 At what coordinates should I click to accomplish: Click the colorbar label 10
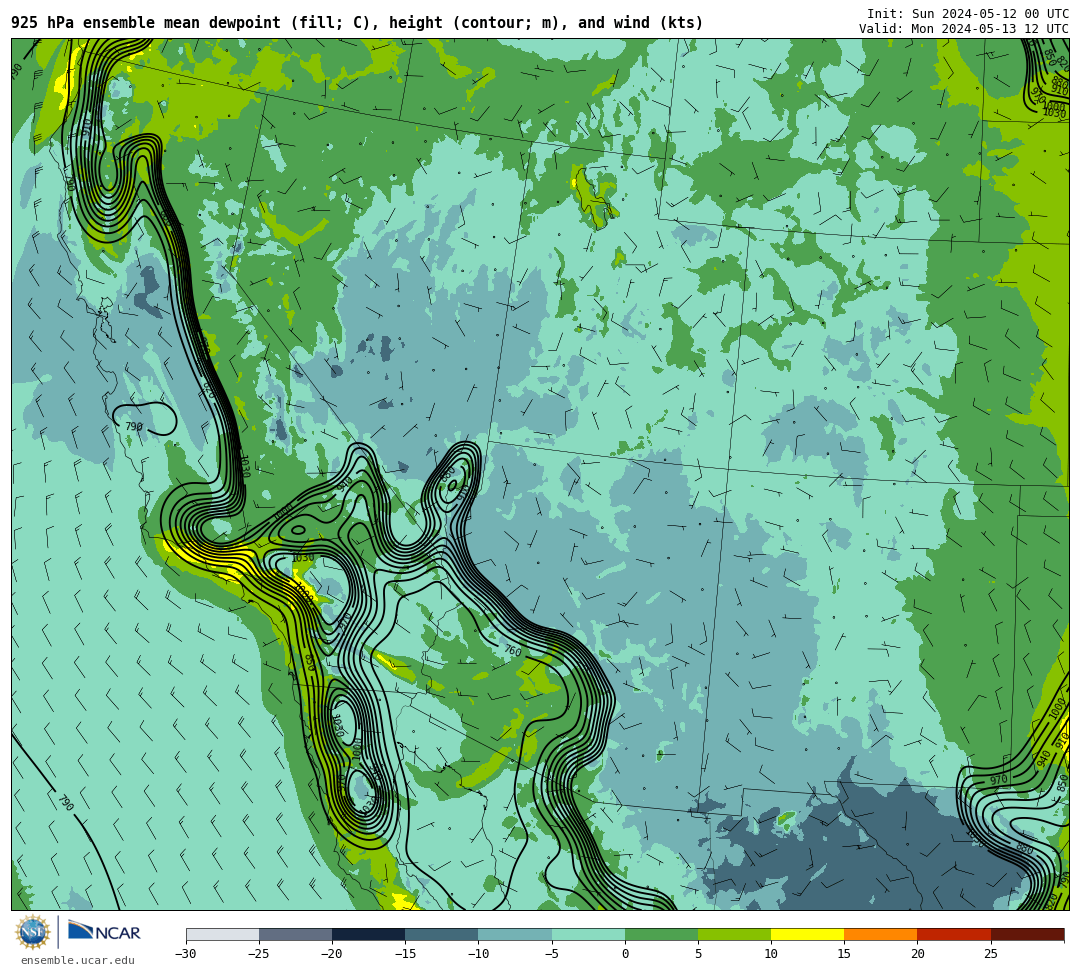pos(771,954)
